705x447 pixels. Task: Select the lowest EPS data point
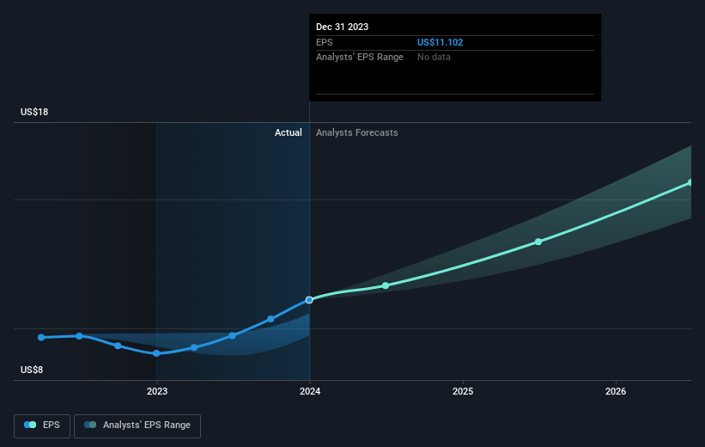[156, 353]
